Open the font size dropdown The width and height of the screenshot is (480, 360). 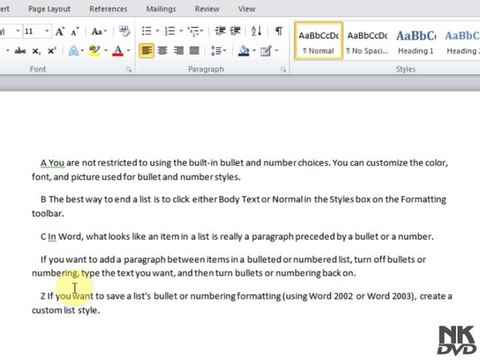(47, 31)
